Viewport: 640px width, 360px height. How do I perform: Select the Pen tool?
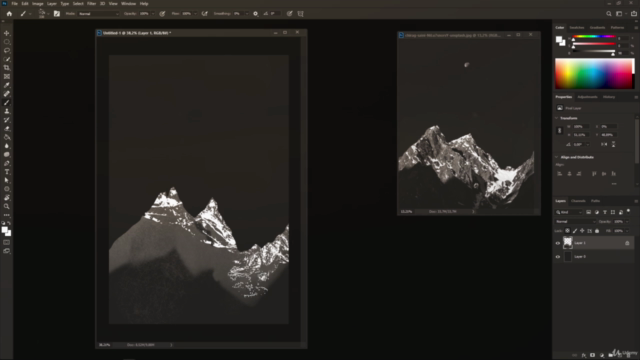(7, 163)
